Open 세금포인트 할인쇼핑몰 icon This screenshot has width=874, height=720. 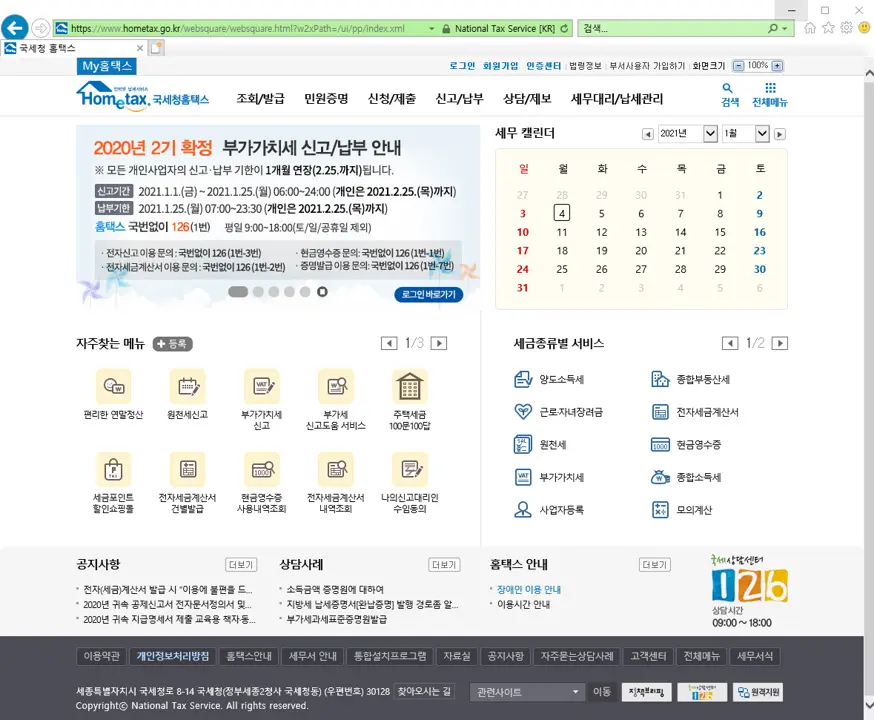click(113, 469)
